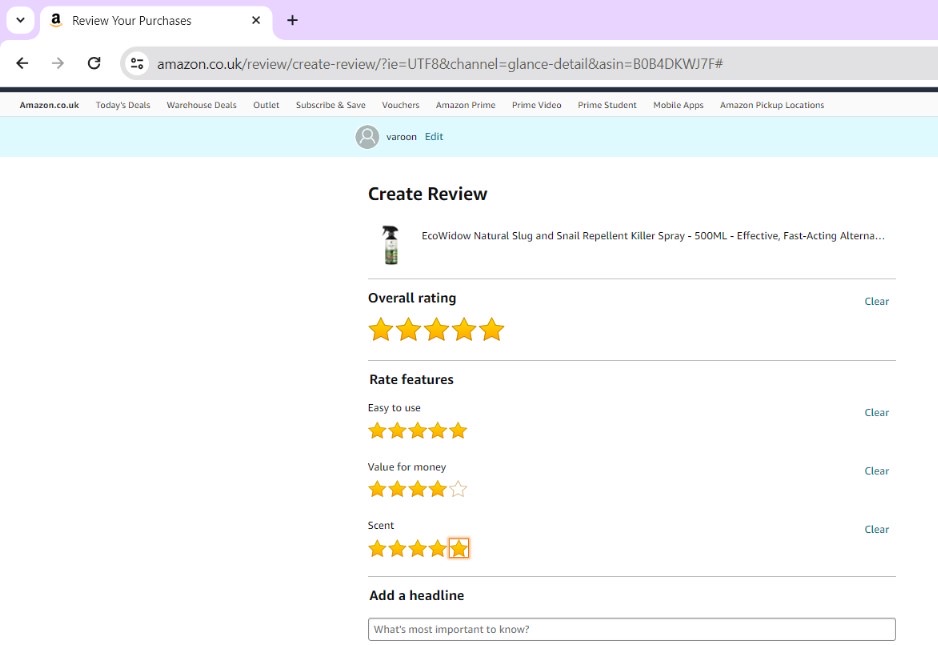Click the EcoWidow product title text
This screenshot has width=938, height=645.
653,236
